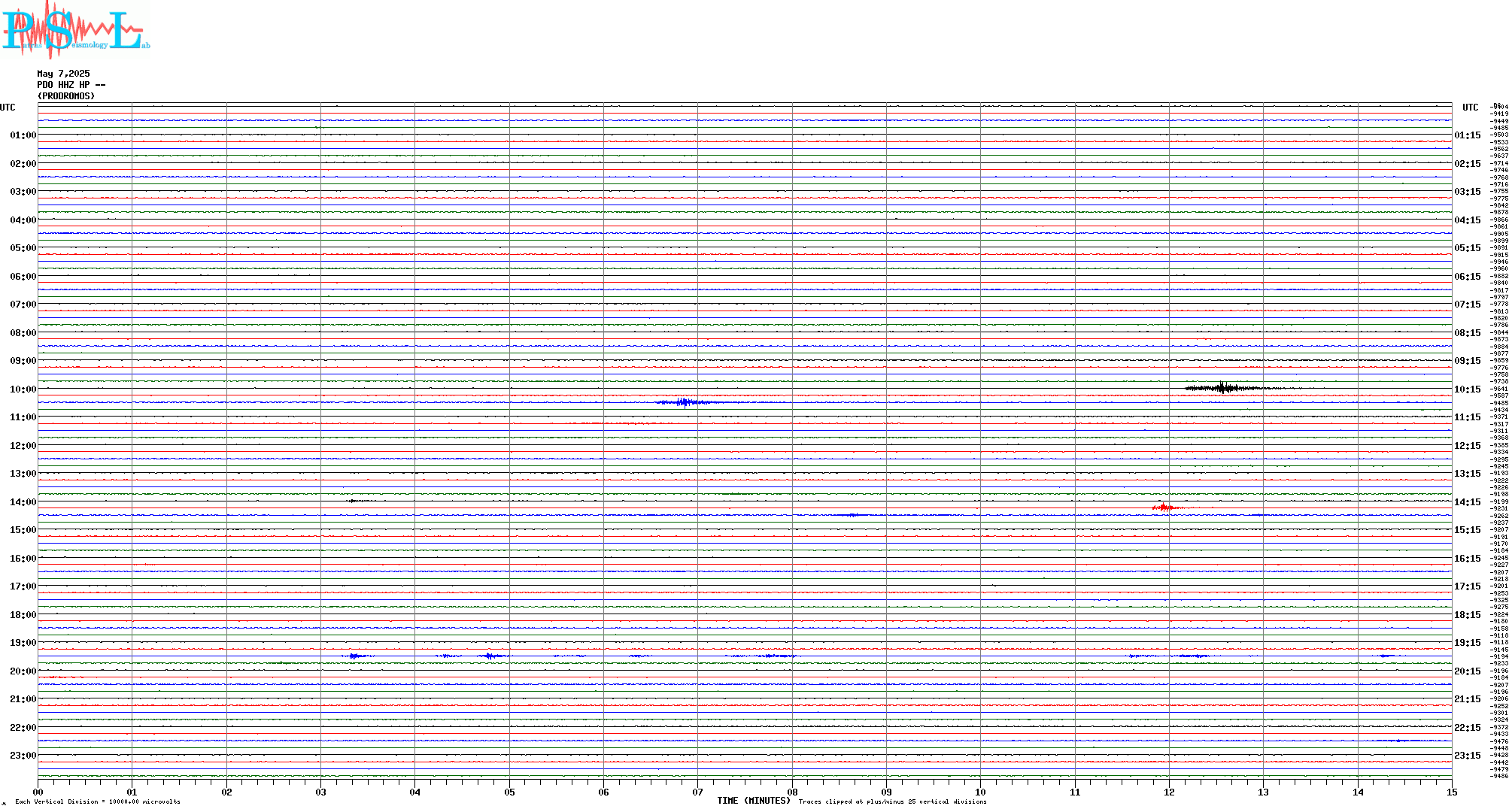The image size is (1512, 812).
Task: Click the '(PRODROMOS)' station name
Action: pos(66,96)
